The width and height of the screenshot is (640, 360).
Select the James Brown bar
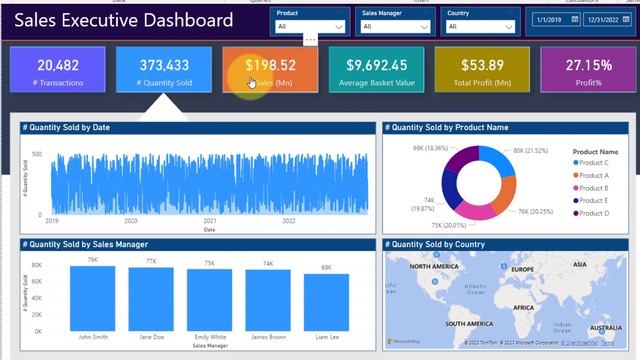pyautogui.click(x=268, y=300)
